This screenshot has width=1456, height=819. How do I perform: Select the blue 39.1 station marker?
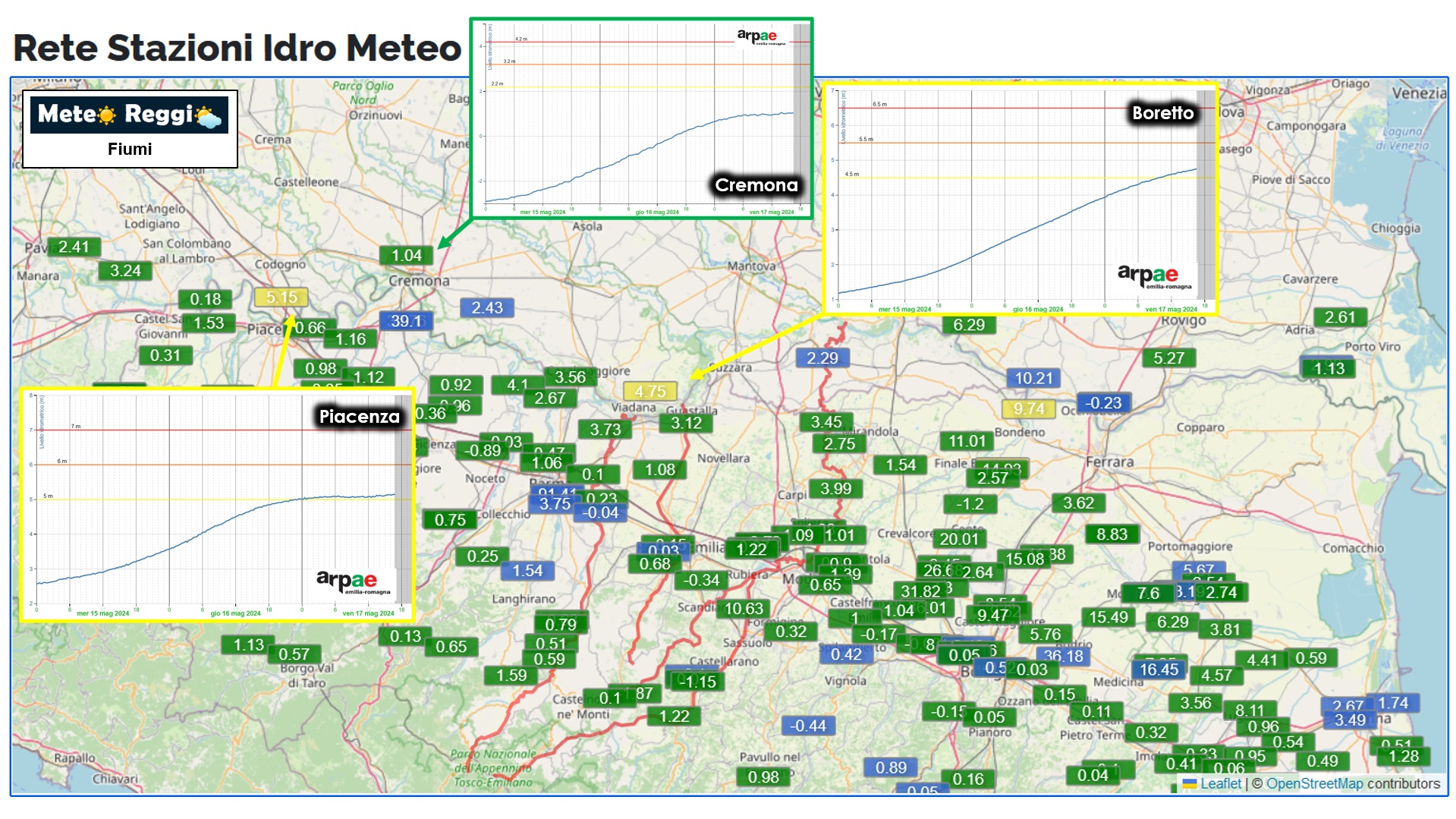point(406,321)
